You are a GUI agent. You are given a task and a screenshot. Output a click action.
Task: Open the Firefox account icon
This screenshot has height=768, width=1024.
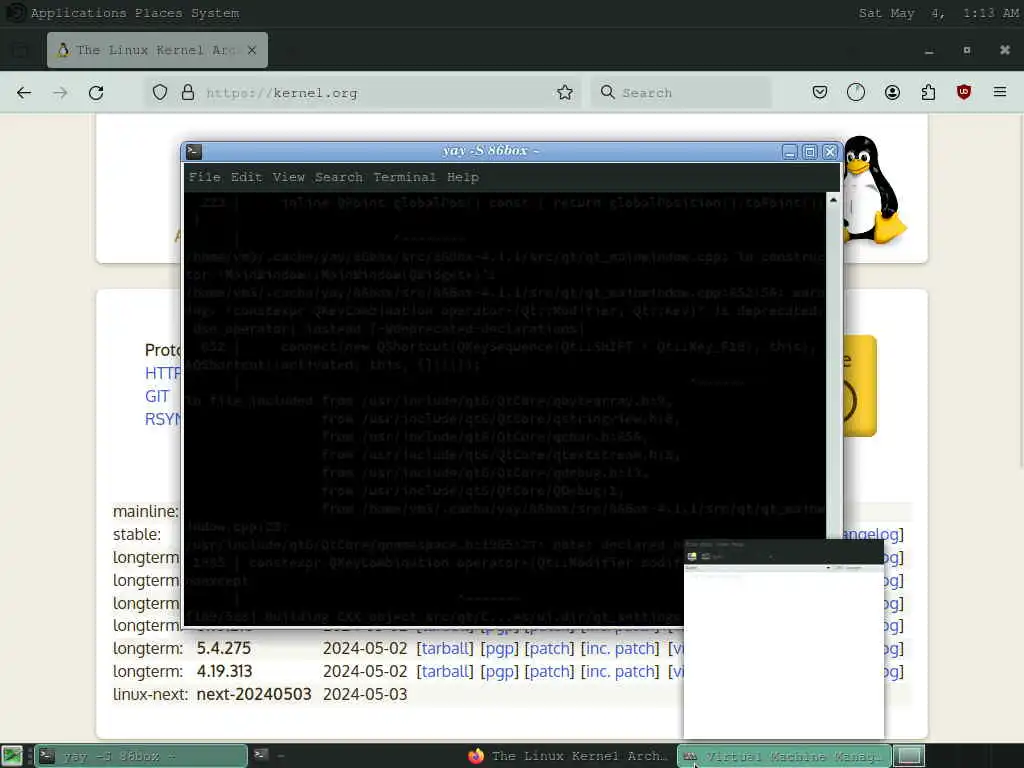(892, 93)
